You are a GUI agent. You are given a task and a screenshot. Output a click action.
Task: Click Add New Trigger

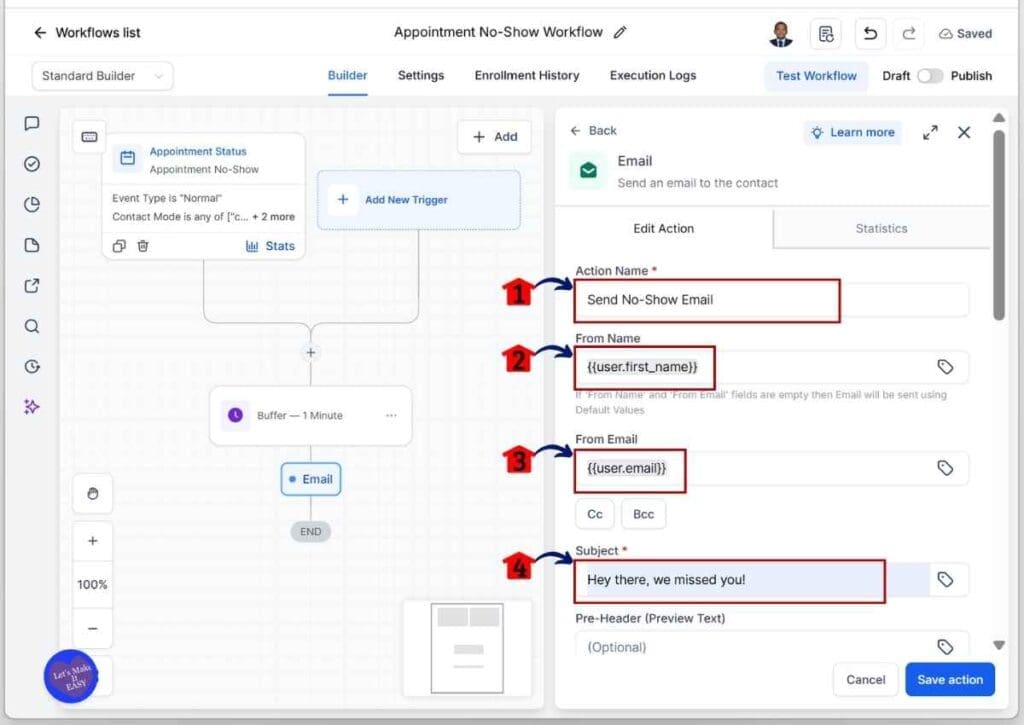click(419, 200)
